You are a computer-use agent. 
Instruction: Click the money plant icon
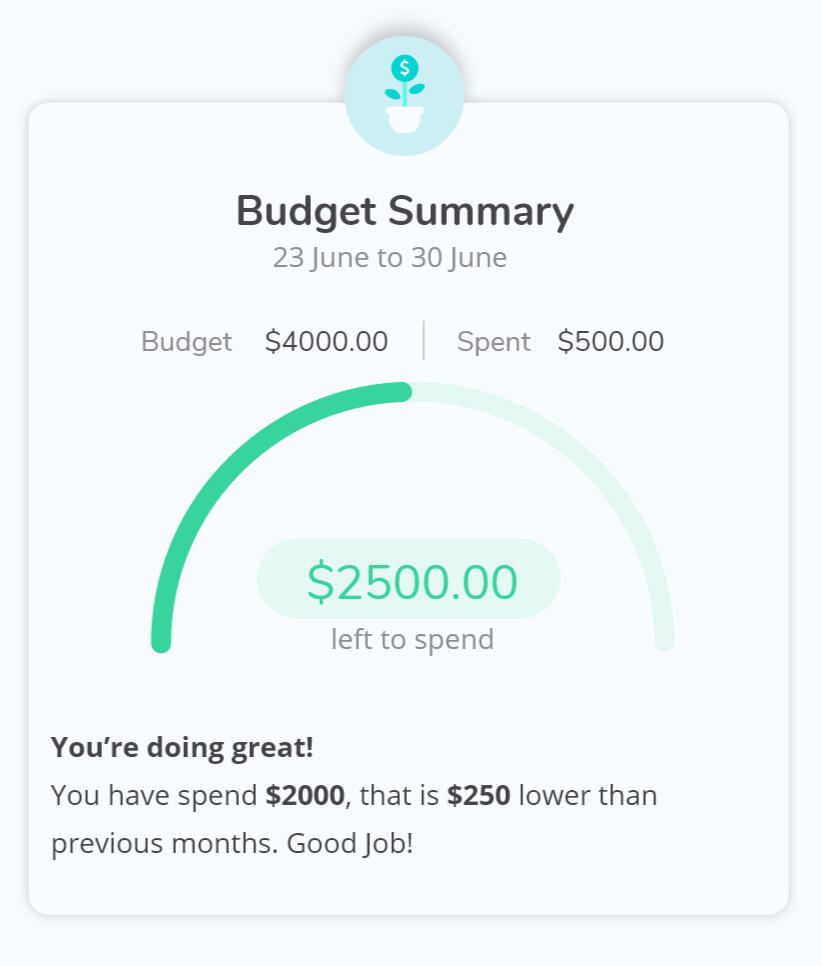[404, 96]
